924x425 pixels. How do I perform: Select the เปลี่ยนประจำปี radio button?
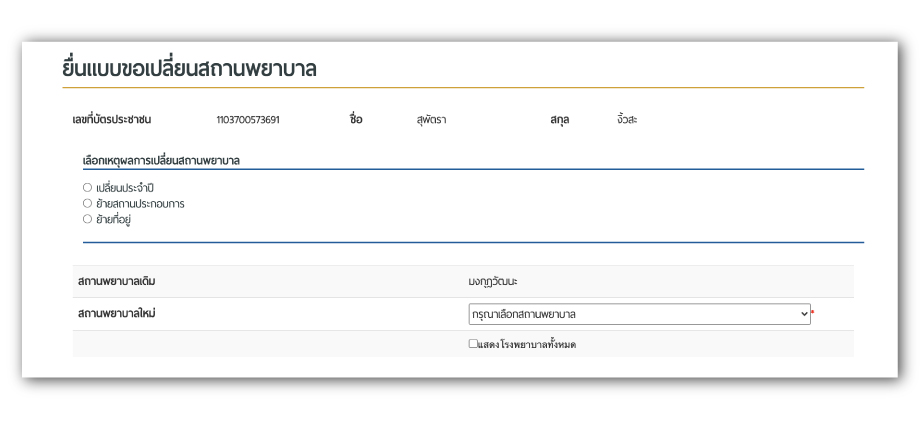[x=88, y=187]
